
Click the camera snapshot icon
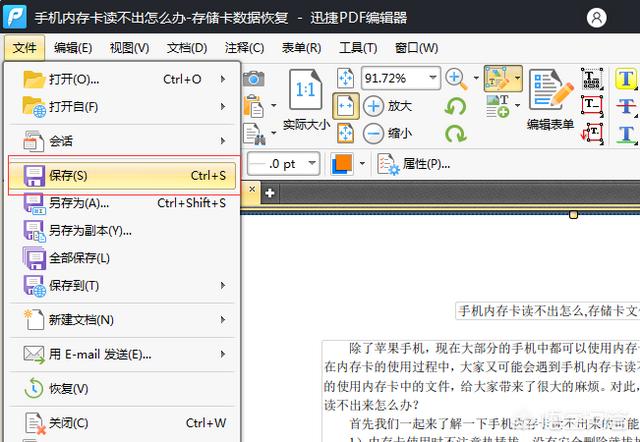tap(253, 78)
